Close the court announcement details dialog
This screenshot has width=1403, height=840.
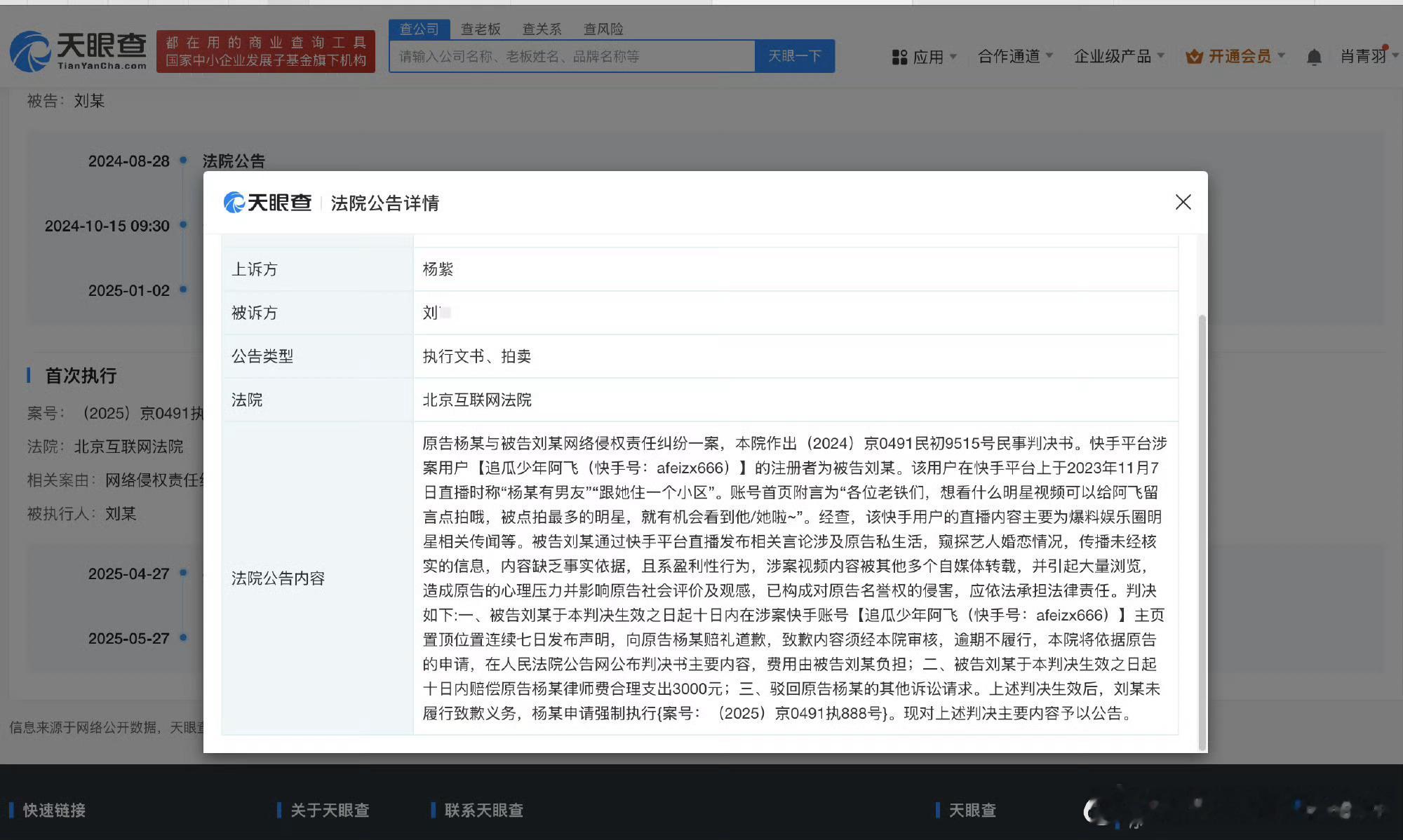1183,203
